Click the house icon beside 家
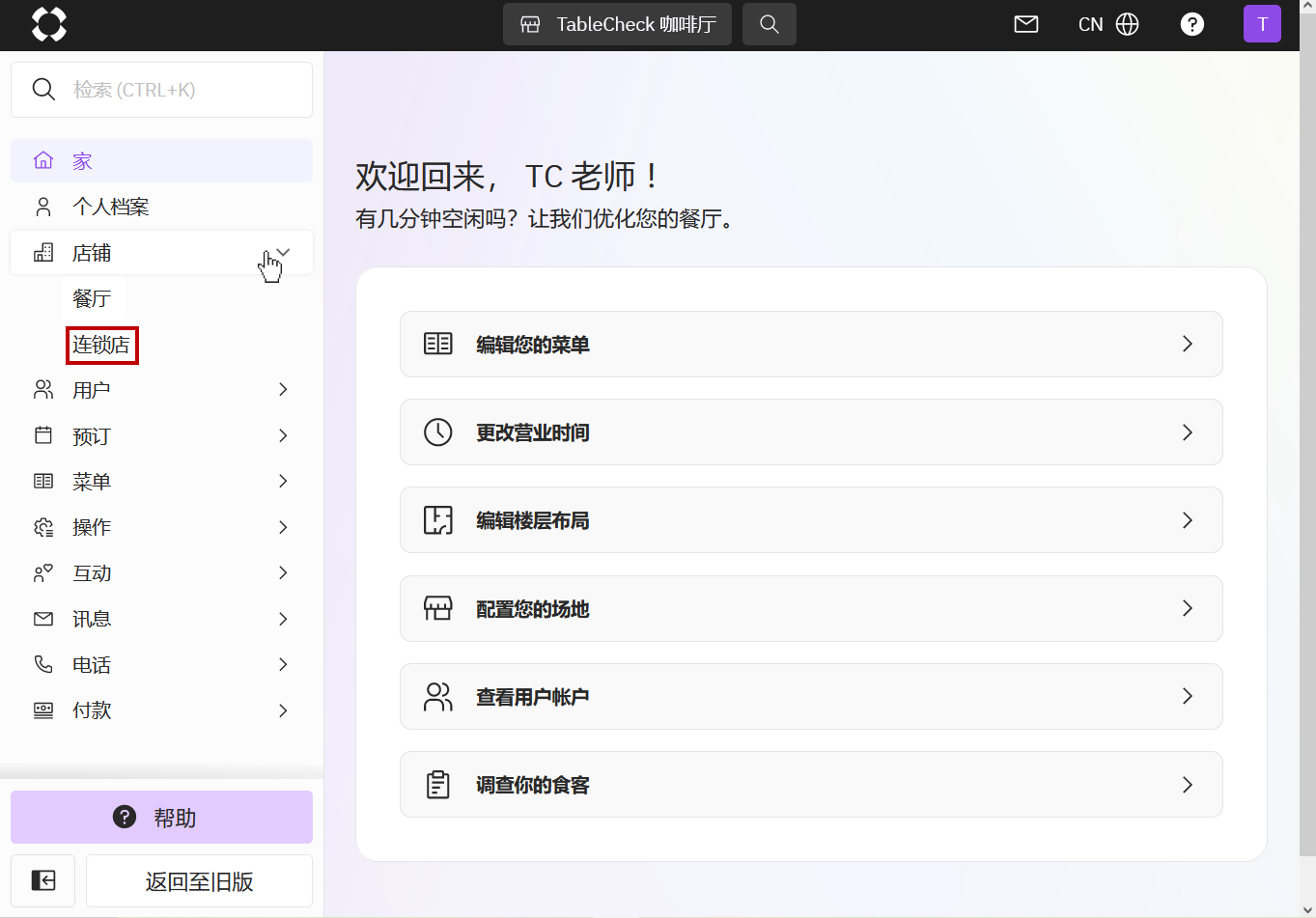This screenshot has height=918, width=1316. pos(43,160)
